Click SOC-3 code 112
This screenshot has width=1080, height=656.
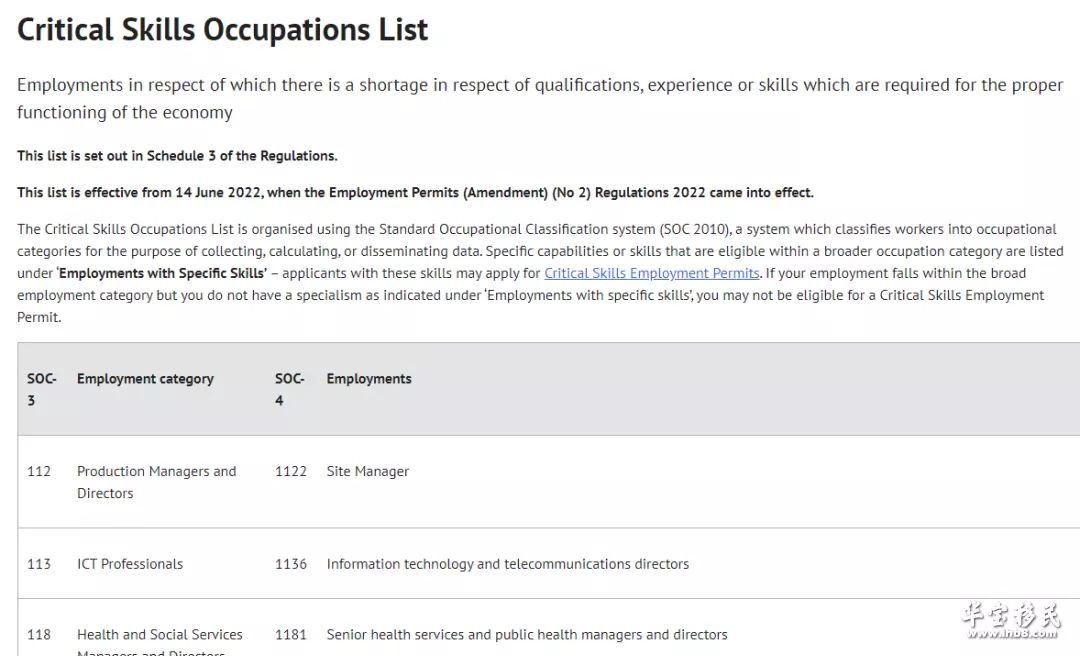39,471
